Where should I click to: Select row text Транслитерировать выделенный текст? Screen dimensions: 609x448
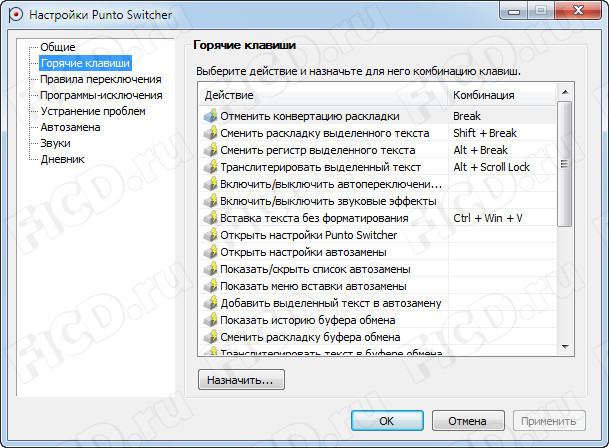(x=320, y=167)
